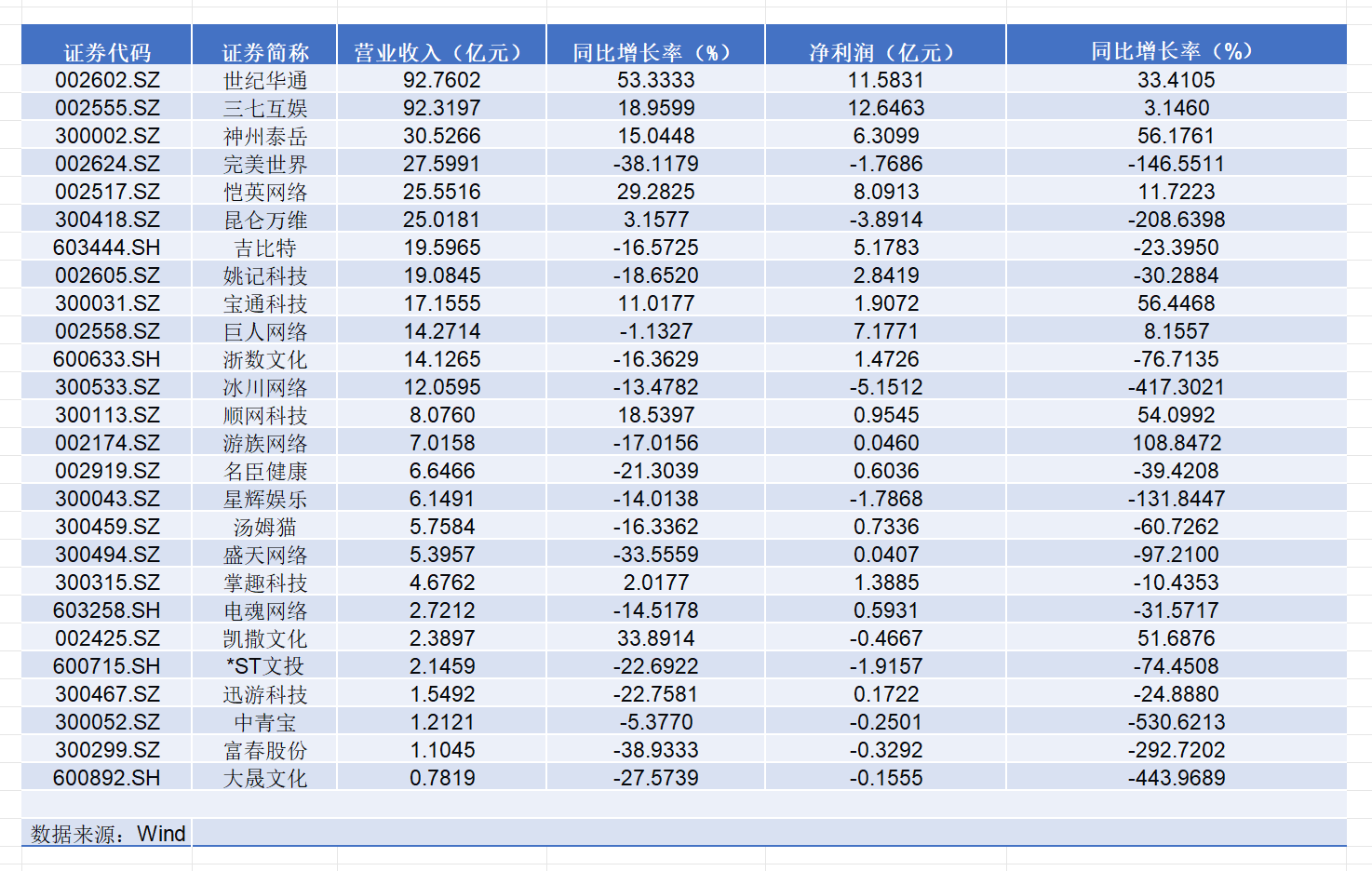Click the 顺网科技 cell
This screenshot has width=1372, height=871.
[265, 415]
